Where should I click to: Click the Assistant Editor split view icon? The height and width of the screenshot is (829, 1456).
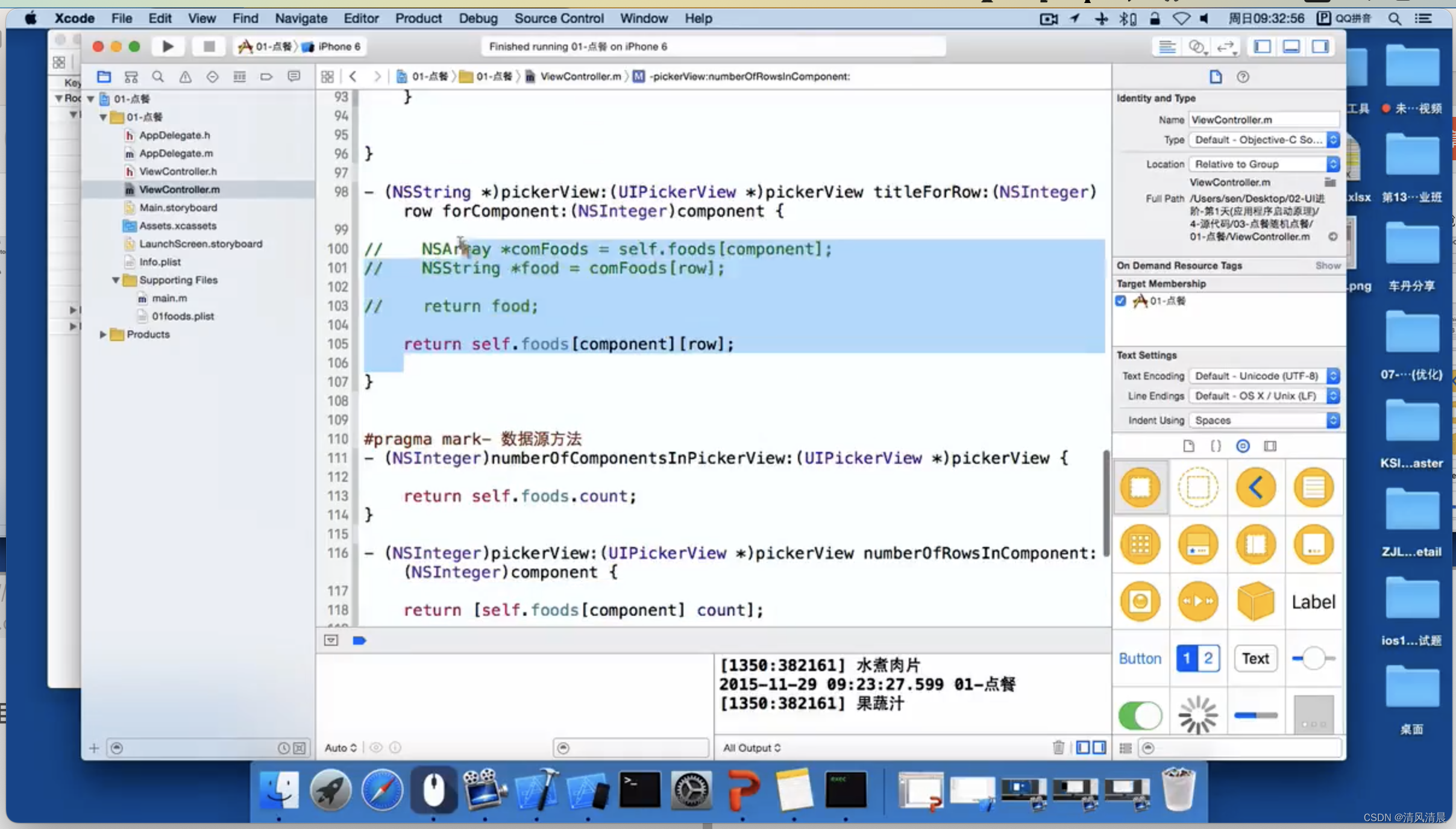1197,47
